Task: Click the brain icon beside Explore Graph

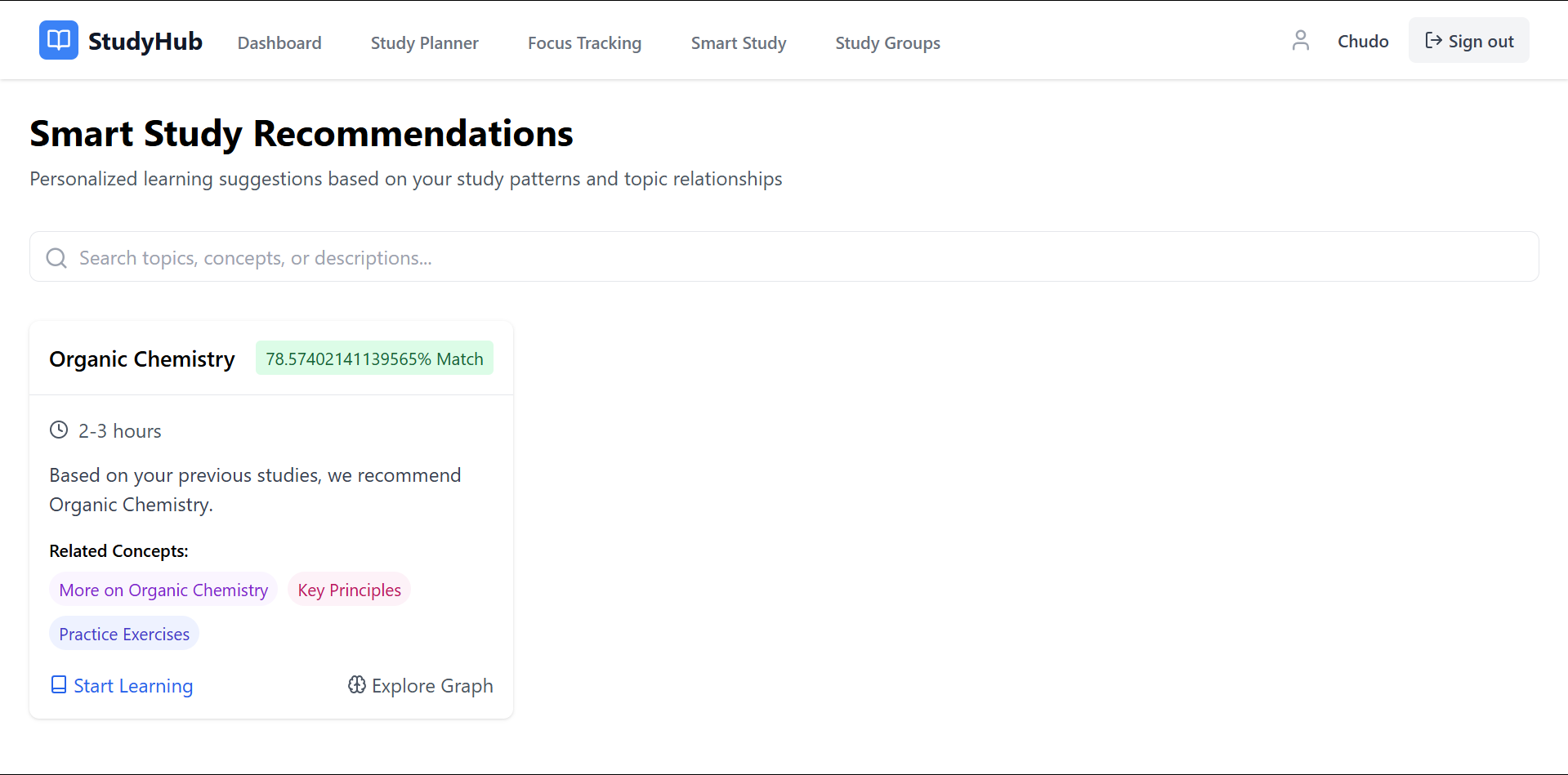Action: tap(357, 685)
